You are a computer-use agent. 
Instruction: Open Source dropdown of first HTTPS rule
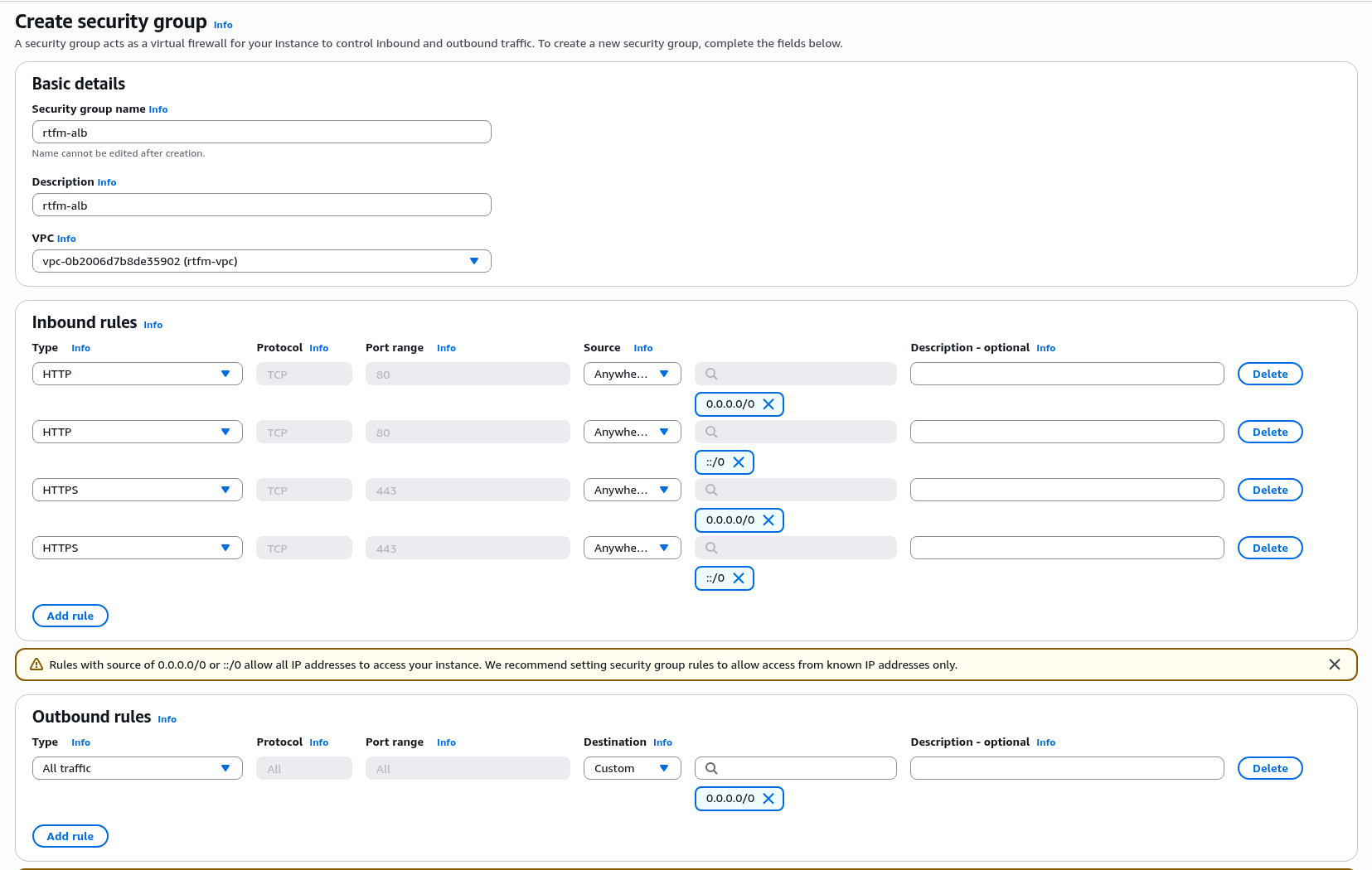[632, 490]
